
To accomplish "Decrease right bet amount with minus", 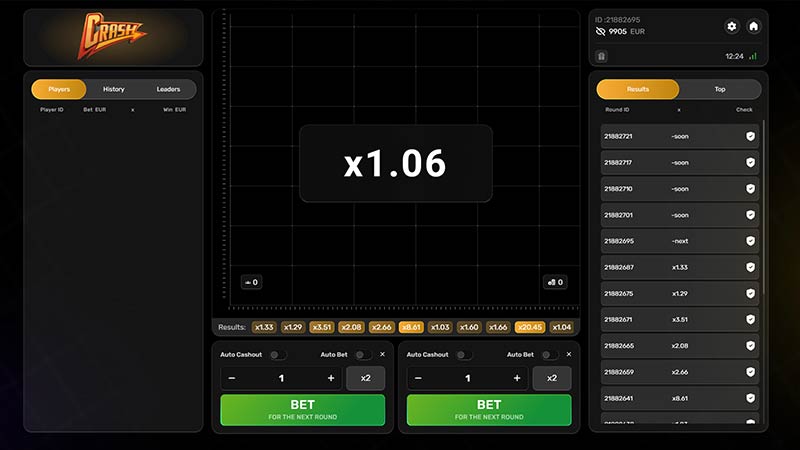I will pos(418,378).
